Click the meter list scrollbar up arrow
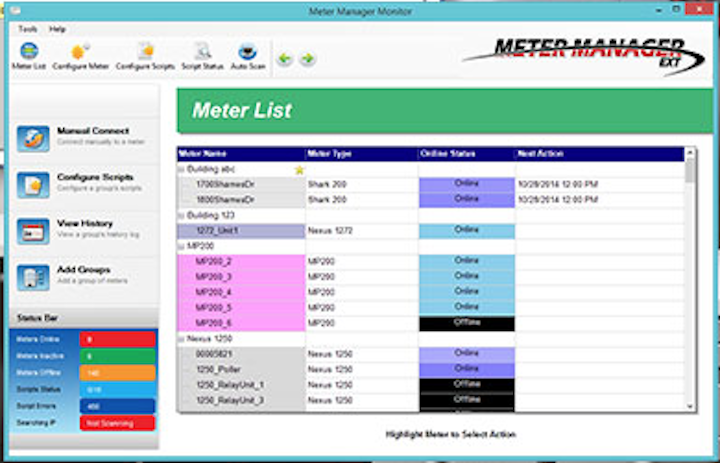Viewport: 720px width, 463px height. tap(690, 152)
